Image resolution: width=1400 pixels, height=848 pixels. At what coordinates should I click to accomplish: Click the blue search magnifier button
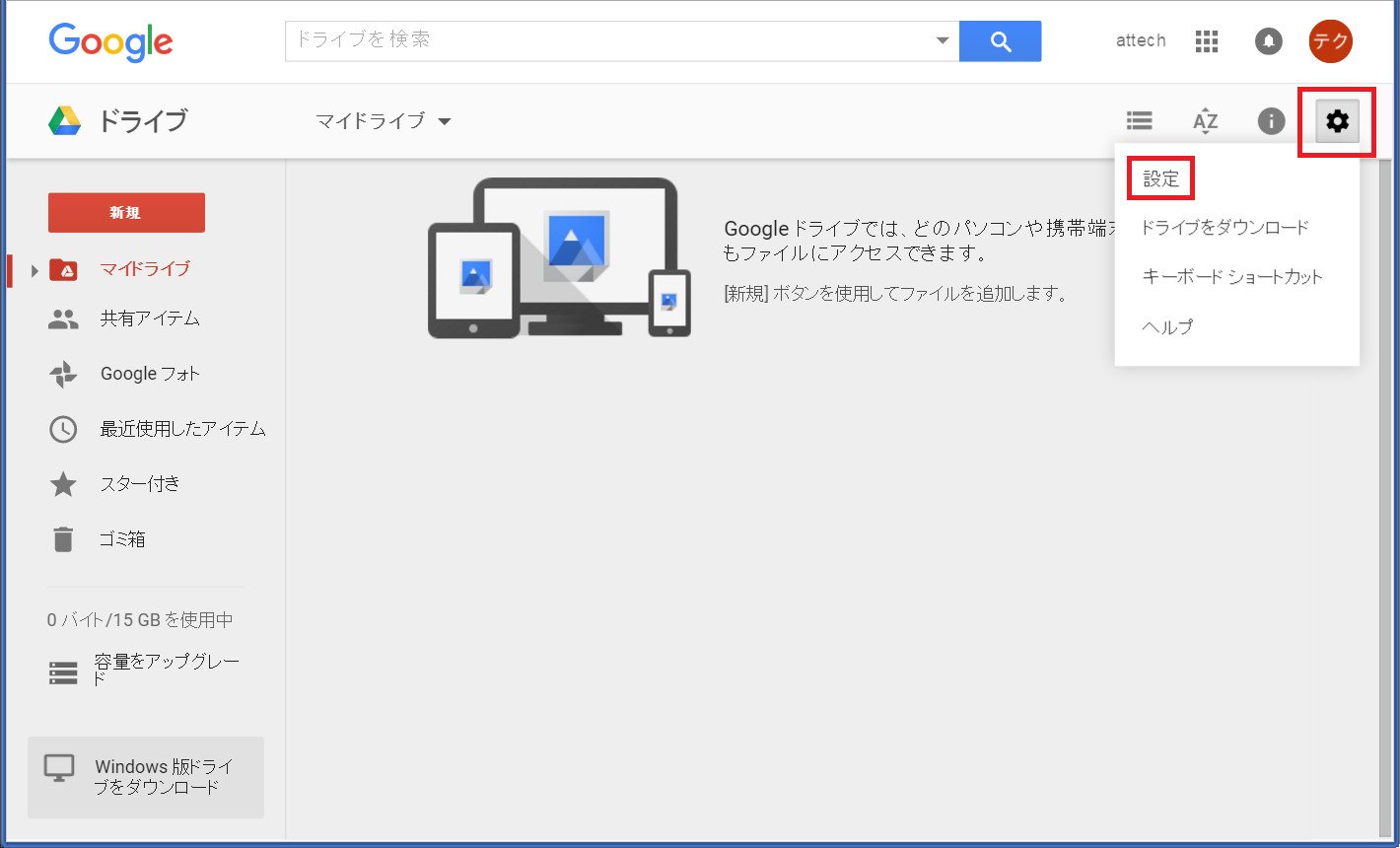click(1000, 41)
